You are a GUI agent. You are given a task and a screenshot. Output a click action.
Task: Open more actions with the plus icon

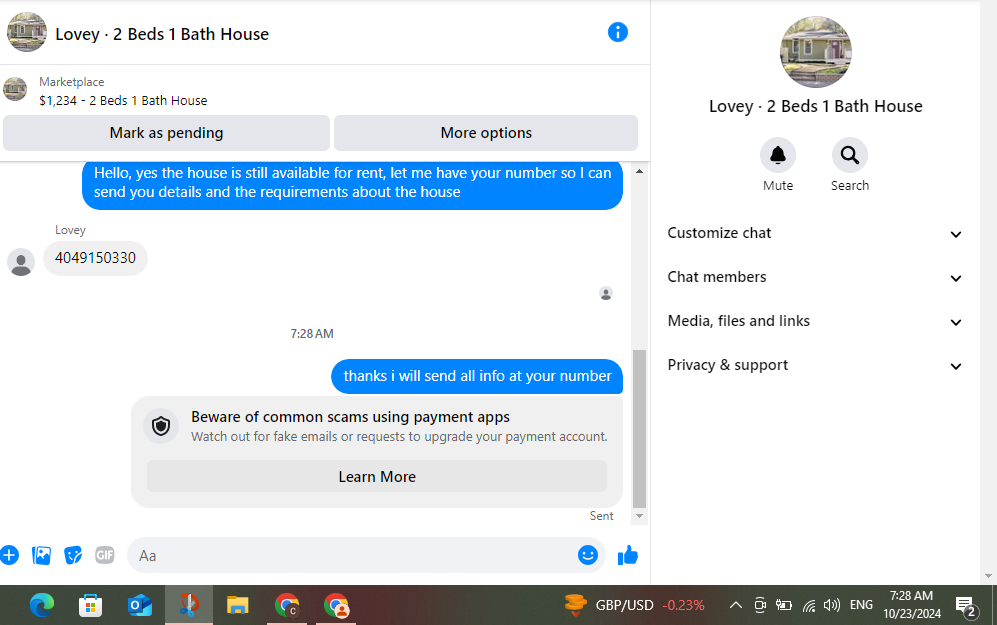[x=9, y=555]
